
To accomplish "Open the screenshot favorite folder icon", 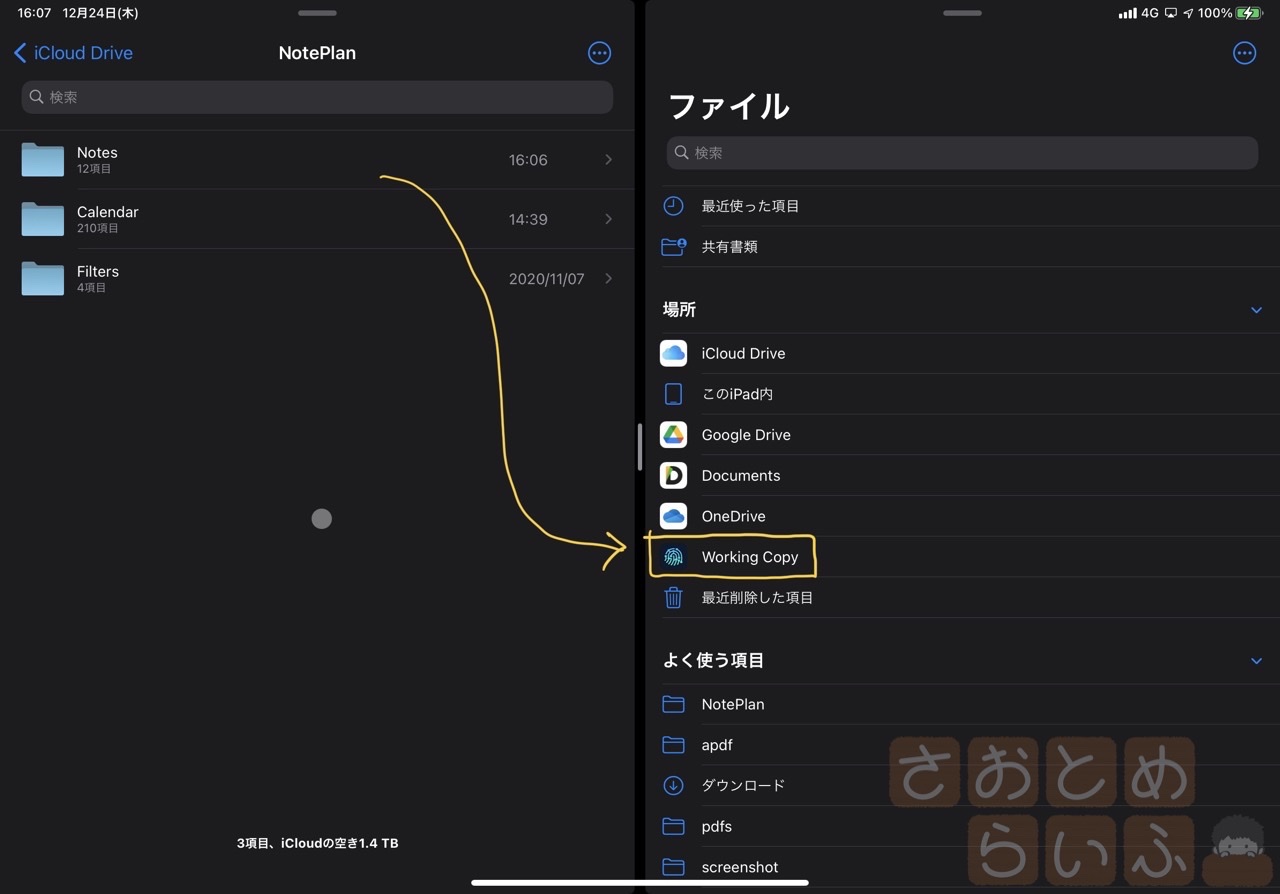I will click(674, 867).
